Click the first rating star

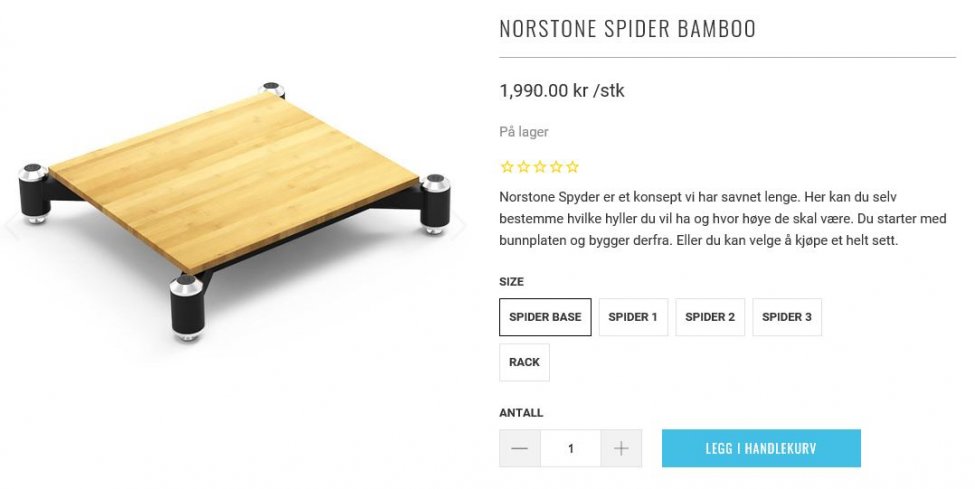coord(507,167)
